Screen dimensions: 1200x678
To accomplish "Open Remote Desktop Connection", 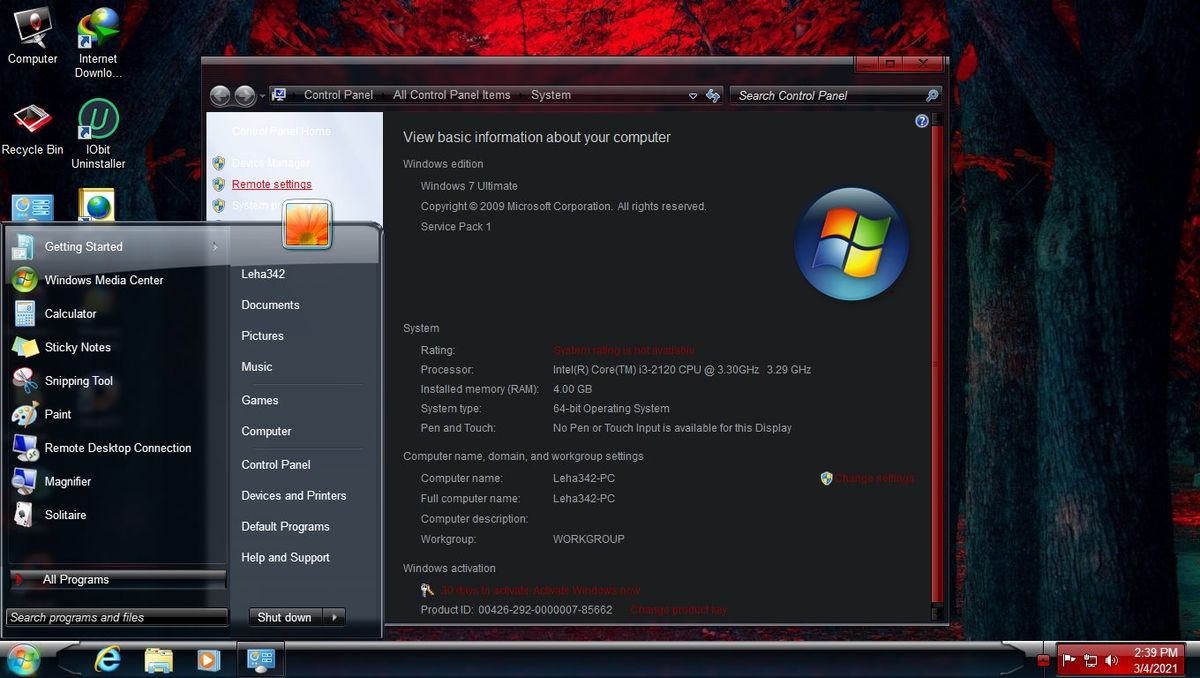I will tap(116, 448).
